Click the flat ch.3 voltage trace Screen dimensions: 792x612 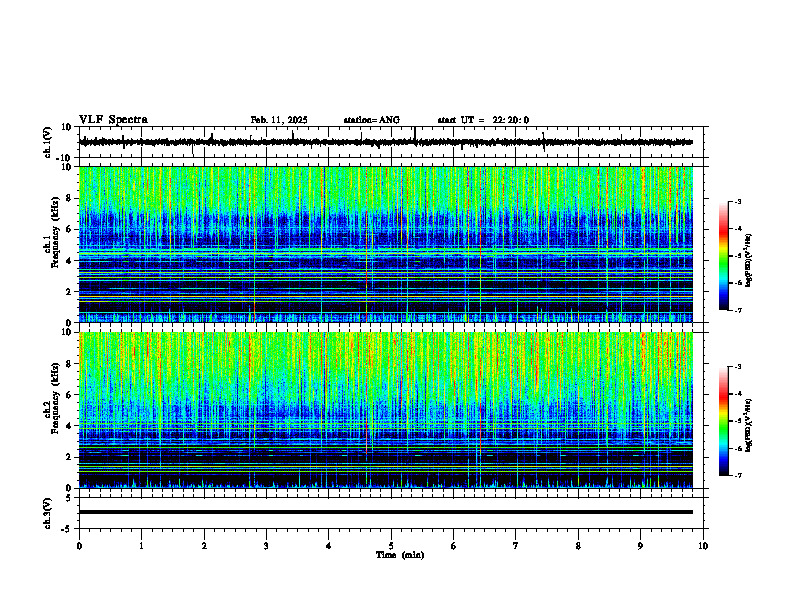click(x=386, y=512)
